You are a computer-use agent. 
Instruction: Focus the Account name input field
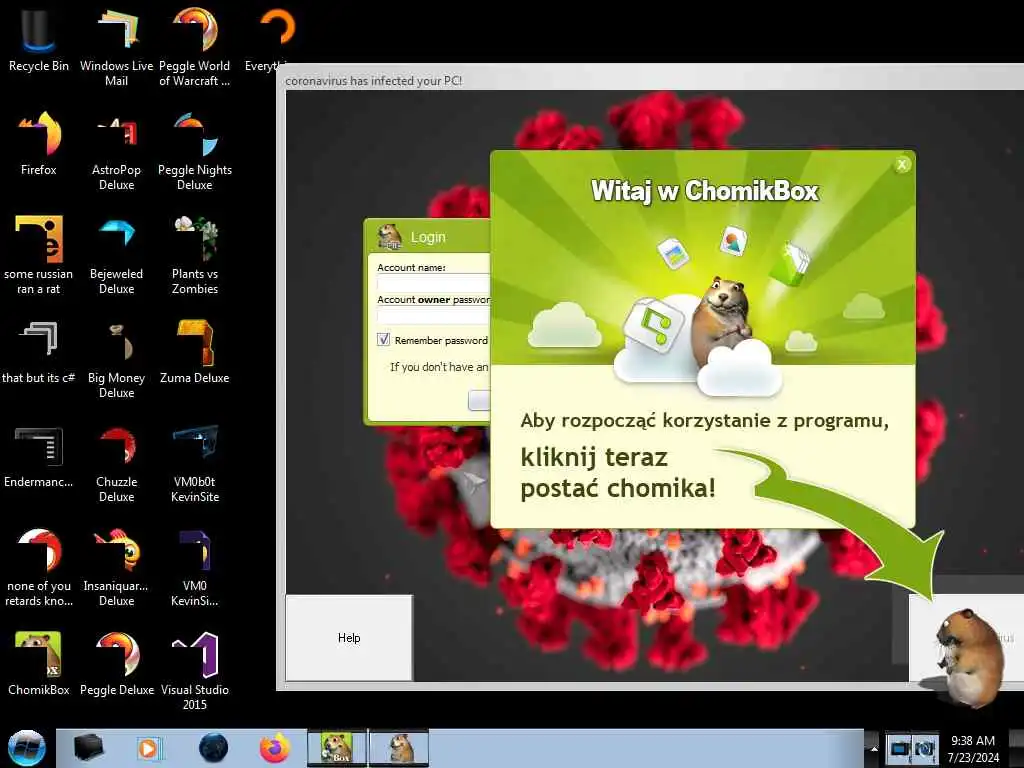433,283
